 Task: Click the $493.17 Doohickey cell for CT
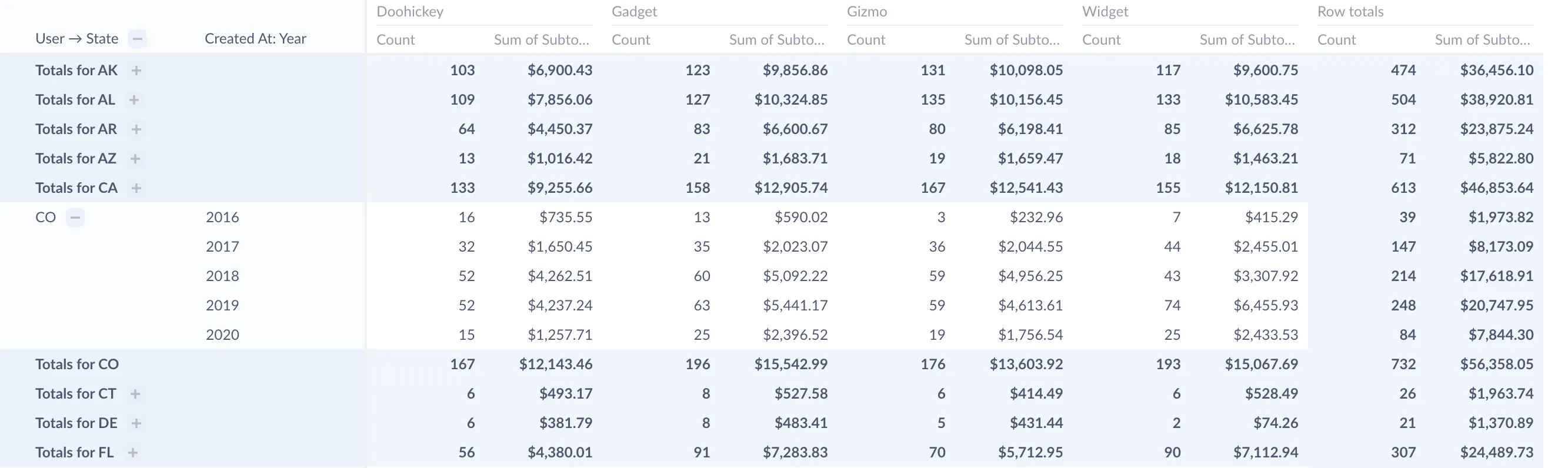tap(566, 394)
